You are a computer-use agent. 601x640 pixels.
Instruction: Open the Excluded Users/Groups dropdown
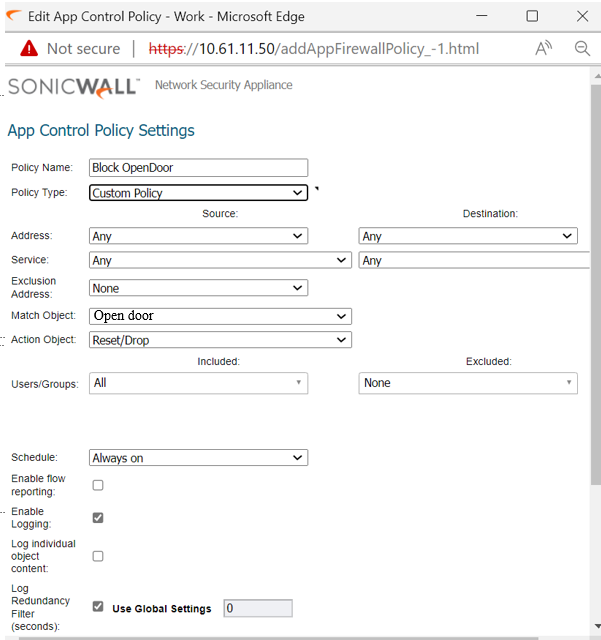(x=468, y=383)
